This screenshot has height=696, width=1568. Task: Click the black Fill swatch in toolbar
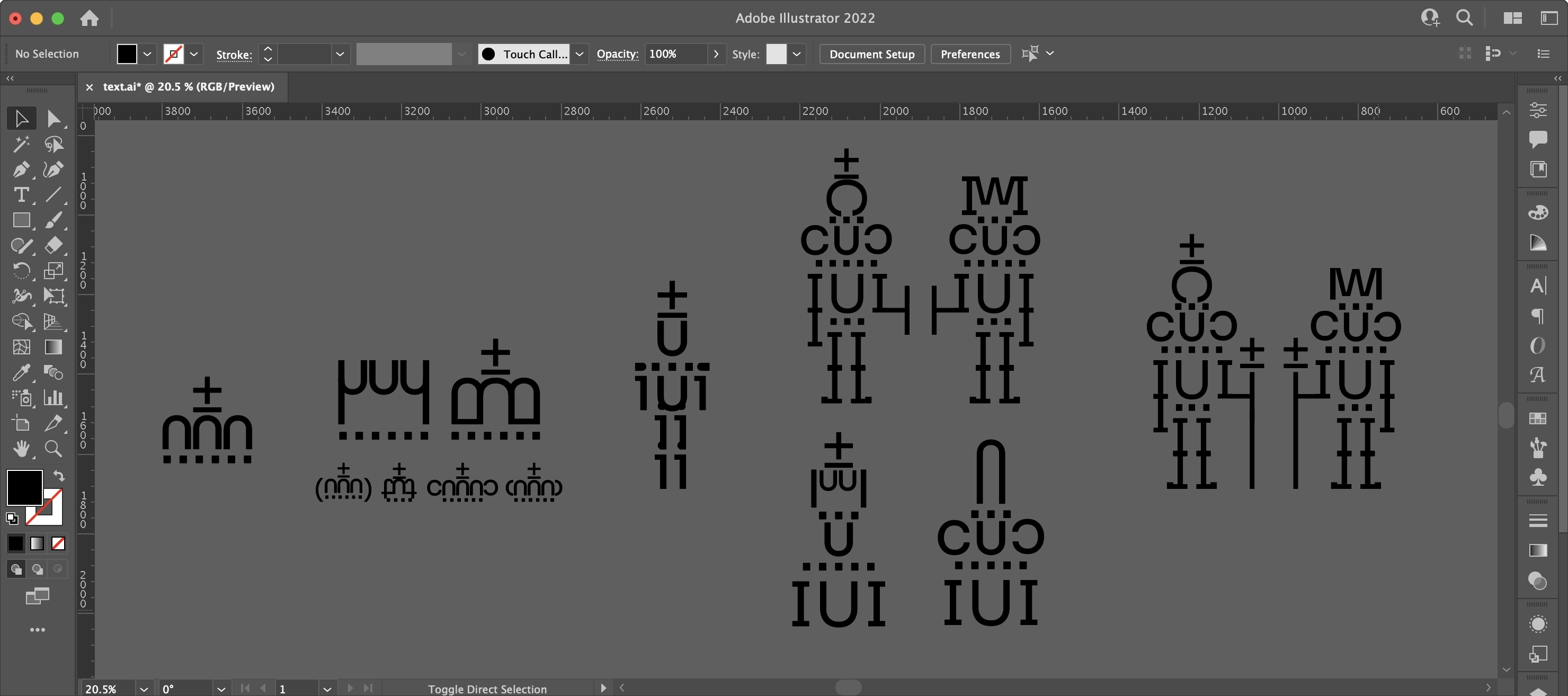pyautogui.click(x=24, y=487)
